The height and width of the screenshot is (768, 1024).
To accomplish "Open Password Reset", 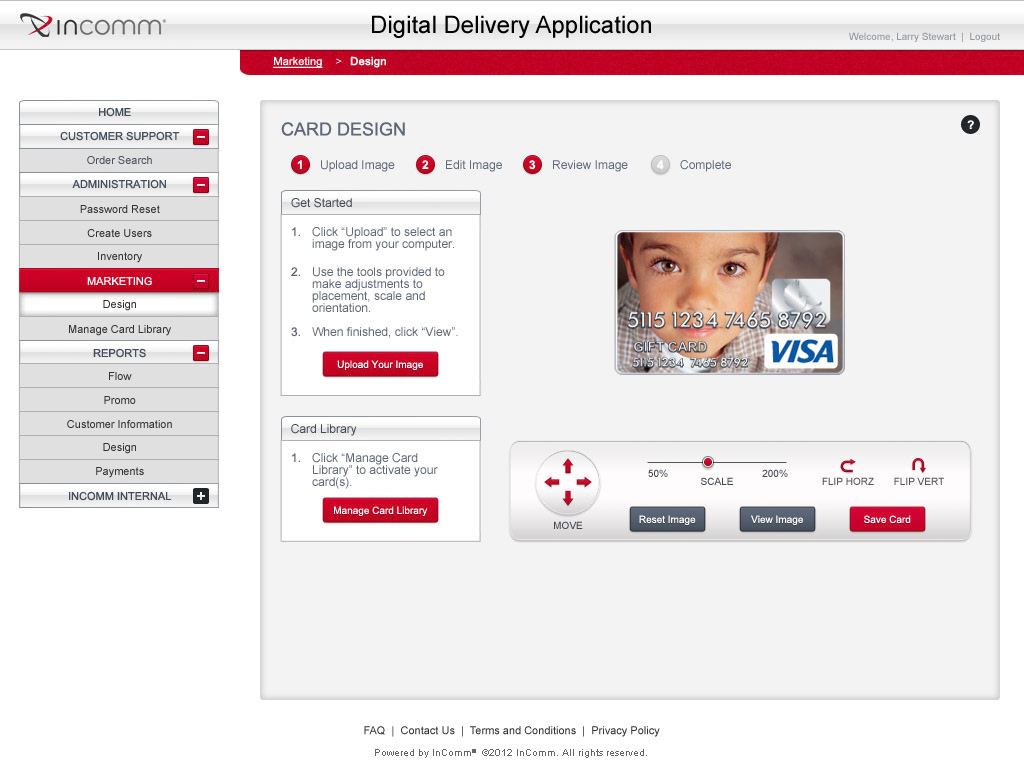I will point(119,209).
